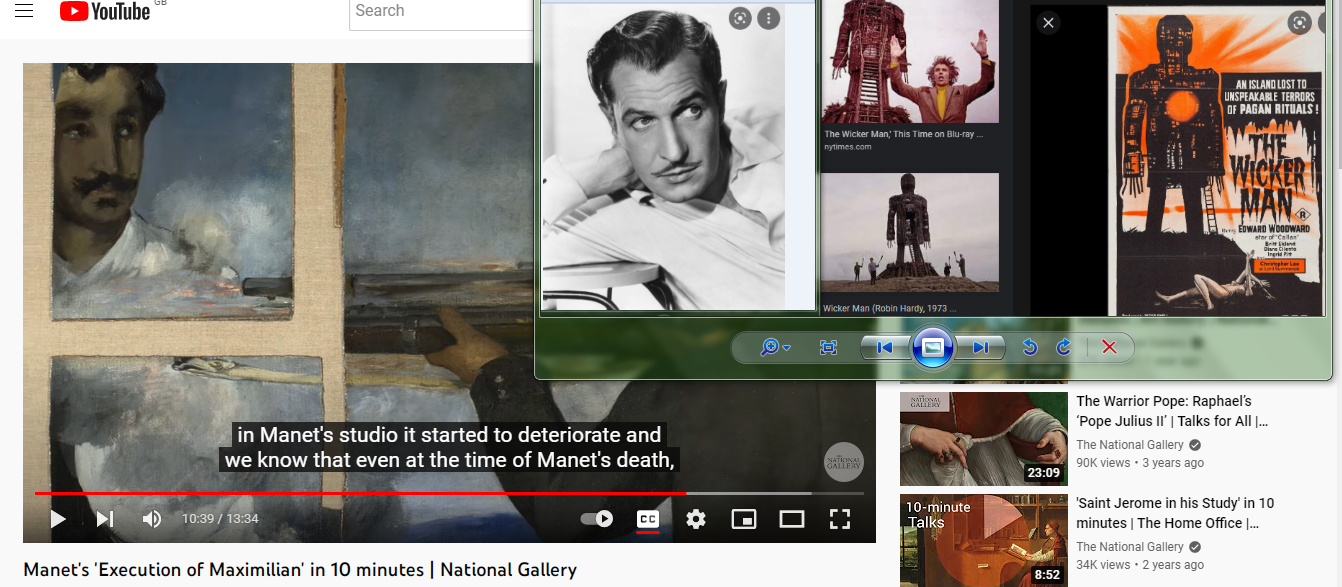Click the Wicker Man movie poster image
The height and width of the screenshot is (587, 1342).
pos(1218,163)
